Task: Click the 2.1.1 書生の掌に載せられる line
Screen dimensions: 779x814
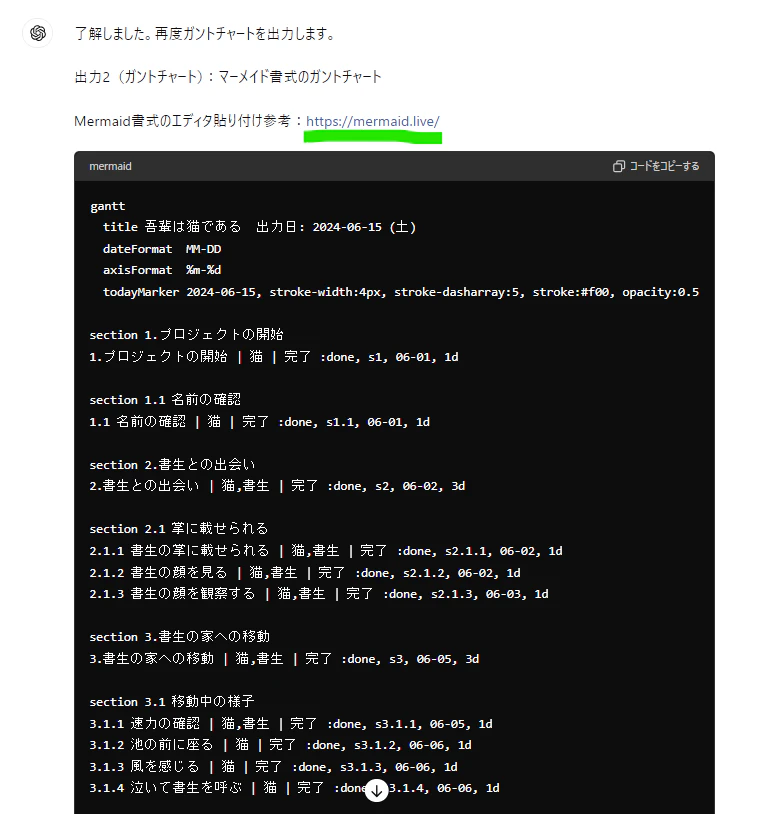Action: tap(326, 551)
